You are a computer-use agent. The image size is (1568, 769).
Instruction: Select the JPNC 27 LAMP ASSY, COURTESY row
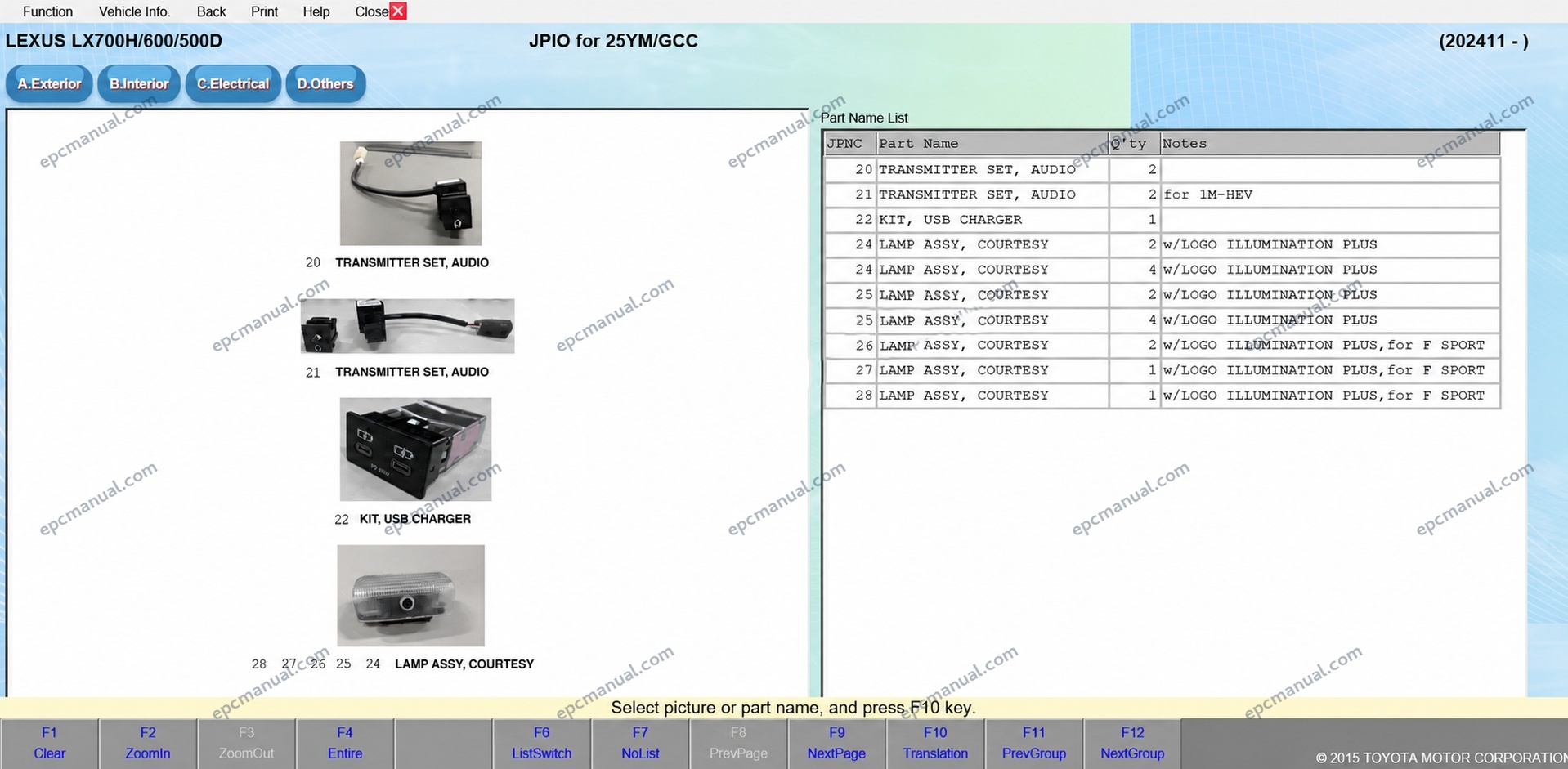pyautogui.click(x=1162, y=370)
